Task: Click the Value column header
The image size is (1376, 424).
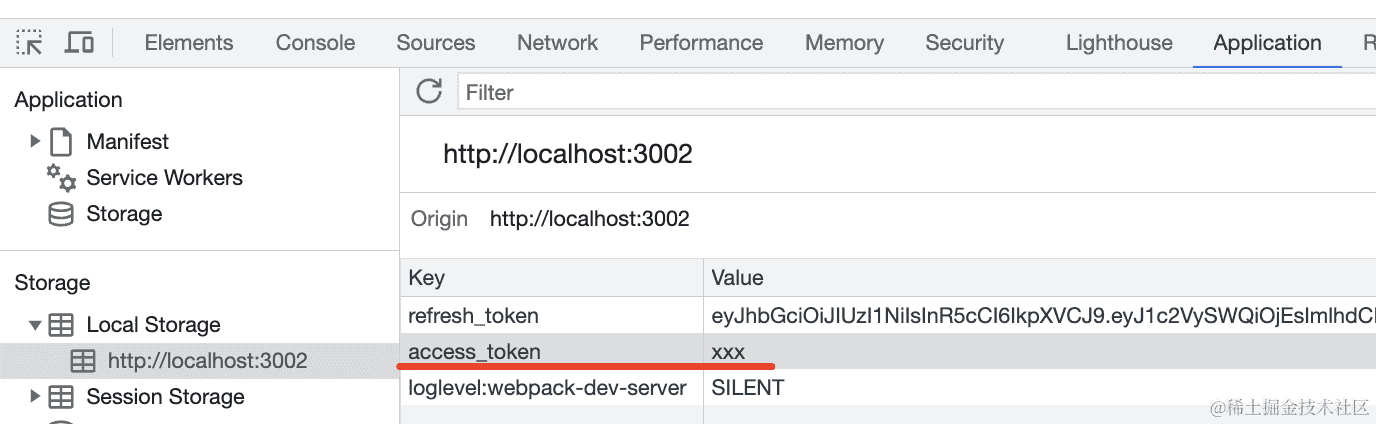Action: [x=737, y=278]
